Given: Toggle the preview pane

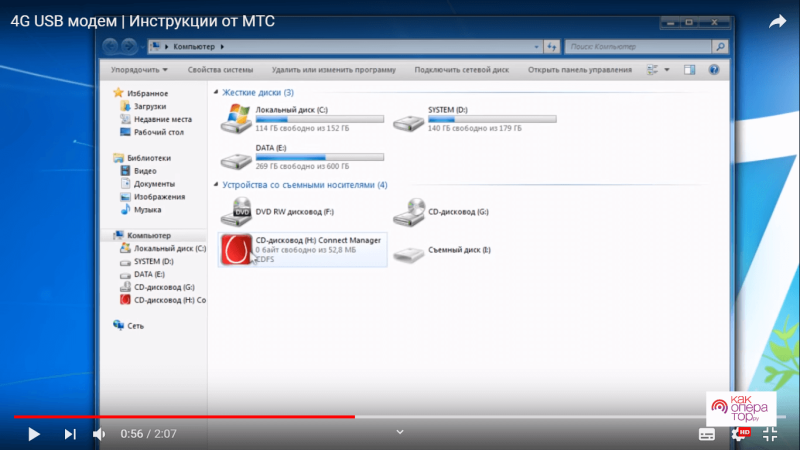Looking at the screenshot, I should [x=689, y=70].
